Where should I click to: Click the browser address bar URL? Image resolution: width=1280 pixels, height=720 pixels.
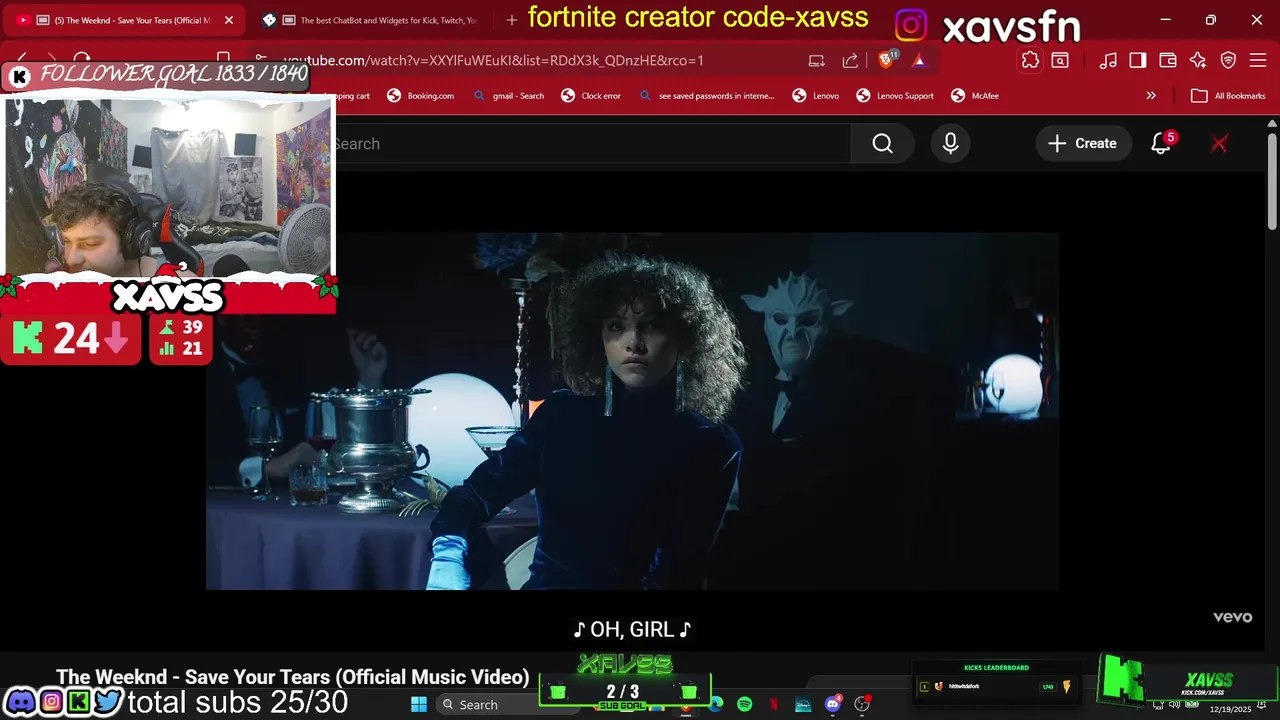tap(493, 60)
